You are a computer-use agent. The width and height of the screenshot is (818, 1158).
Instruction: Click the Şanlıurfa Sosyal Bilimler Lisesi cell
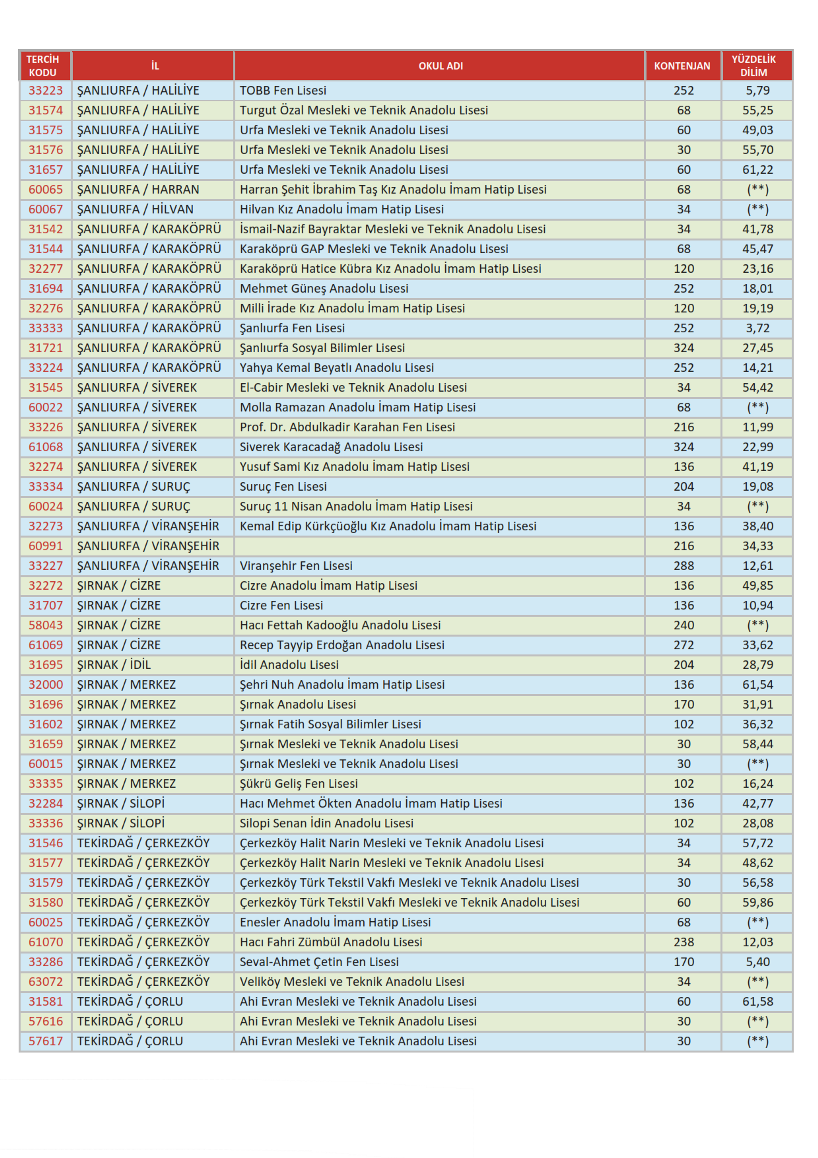click(x=322, y=348)
